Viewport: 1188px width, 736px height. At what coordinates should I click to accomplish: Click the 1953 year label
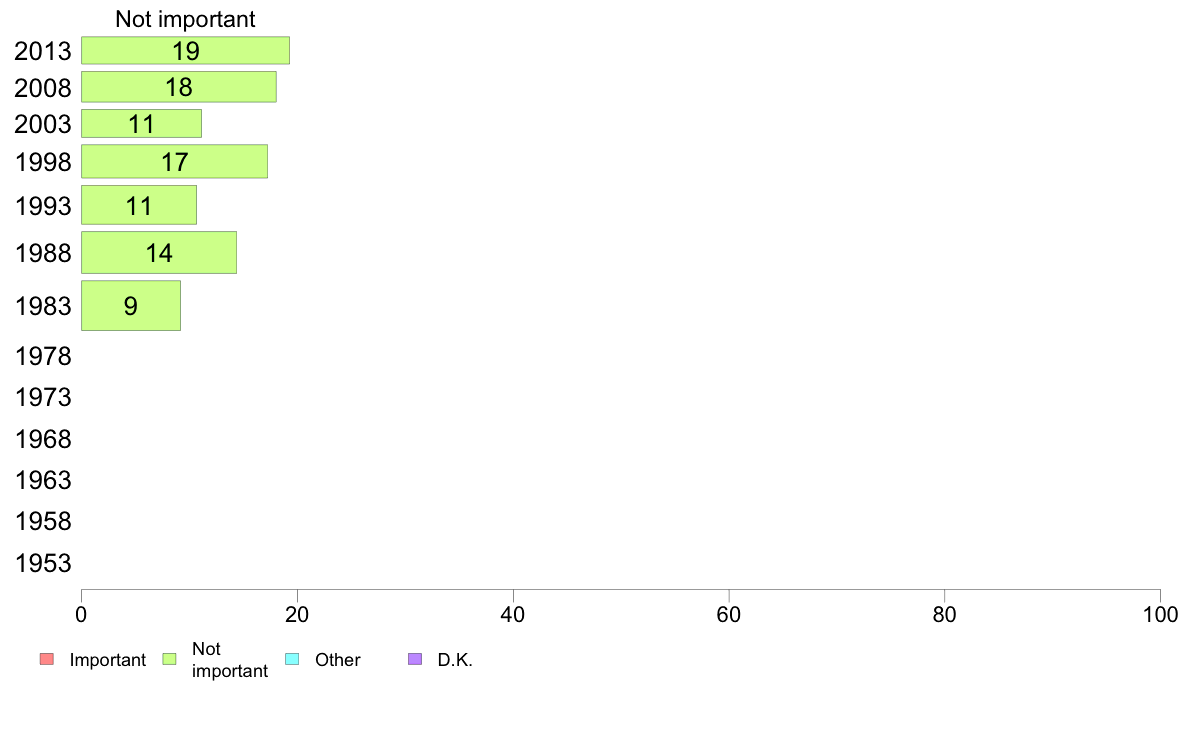43,563
